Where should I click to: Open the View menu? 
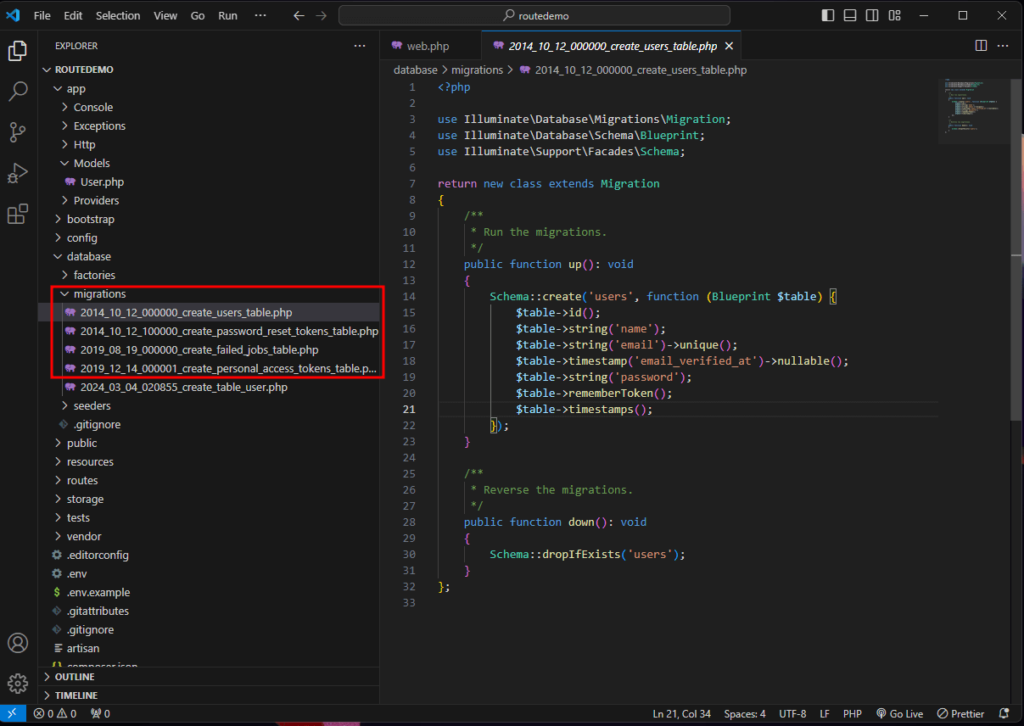point(165,16)
